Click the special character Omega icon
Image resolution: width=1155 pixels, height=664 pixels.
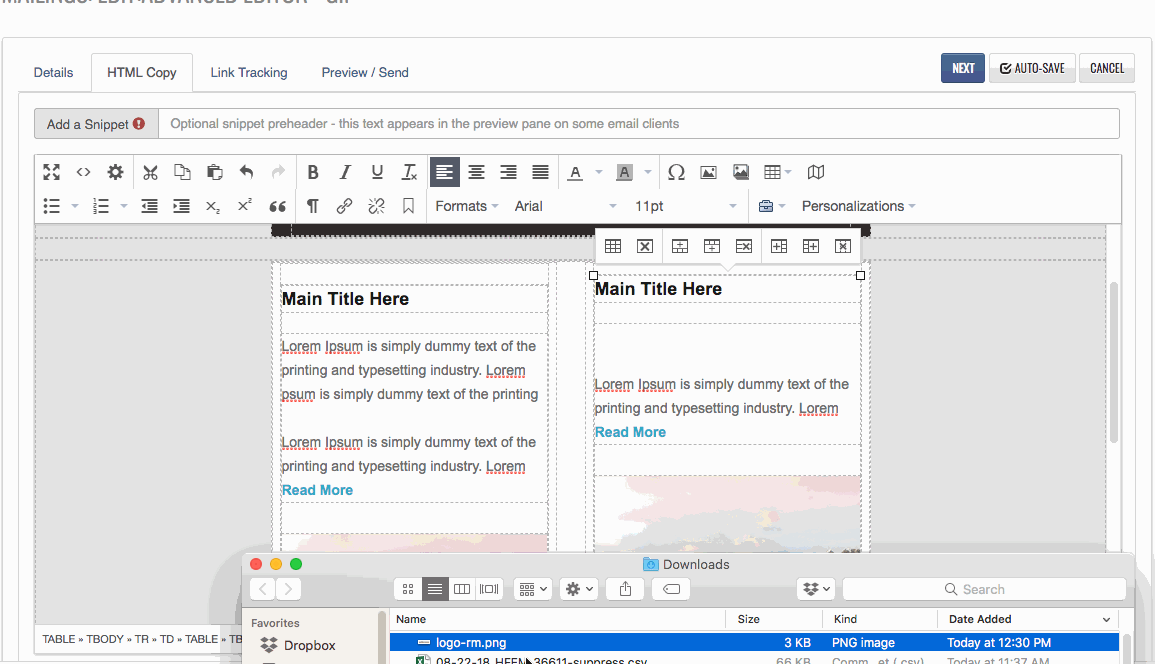tap(676, 172)
